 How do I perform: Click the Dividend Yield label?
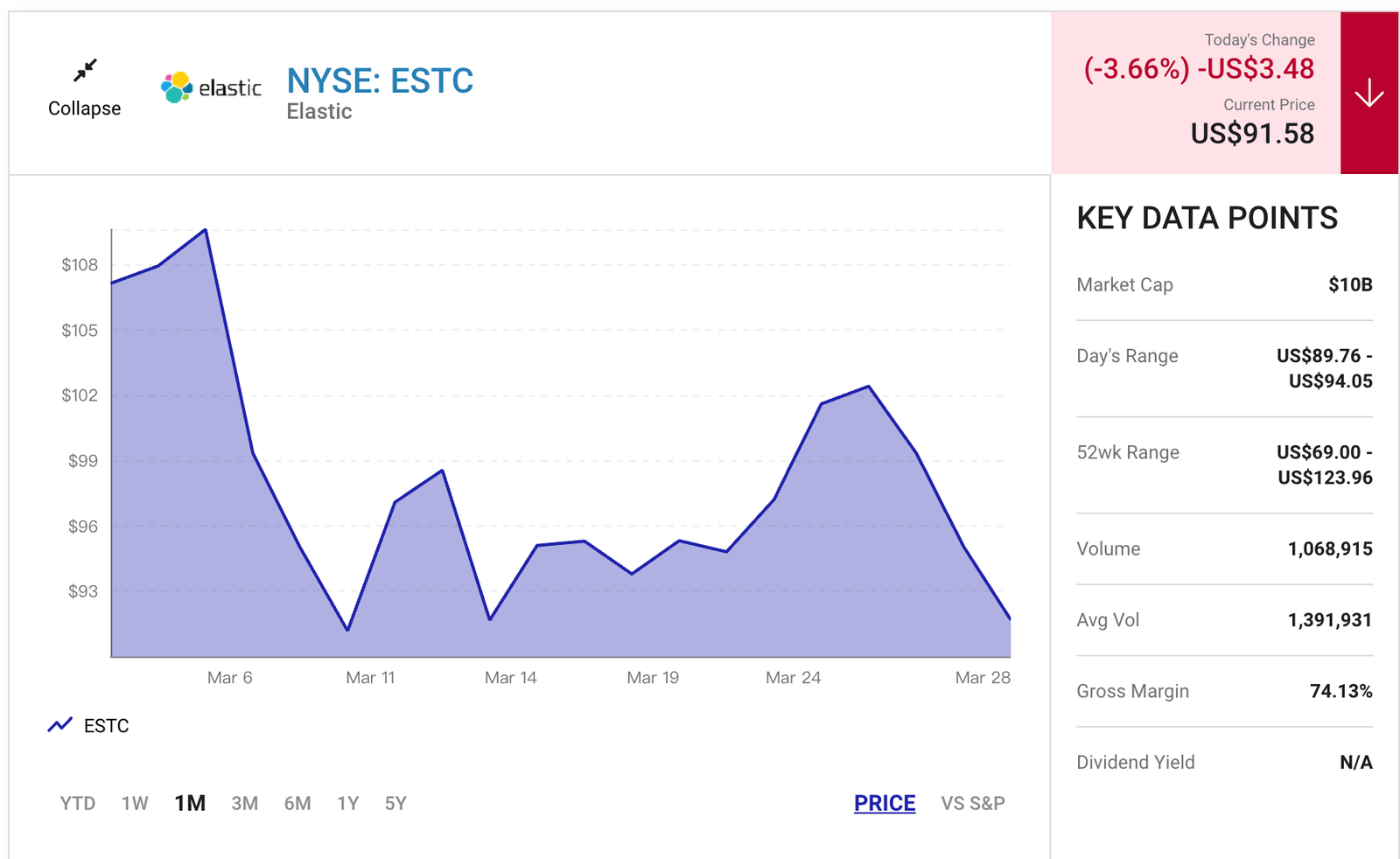coord(1135,762)
